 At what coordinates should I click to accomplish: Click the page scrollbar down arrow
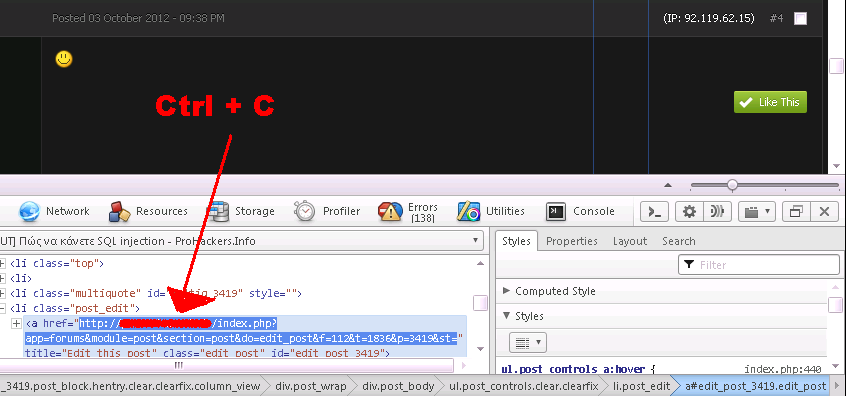(x=837, y=166)
